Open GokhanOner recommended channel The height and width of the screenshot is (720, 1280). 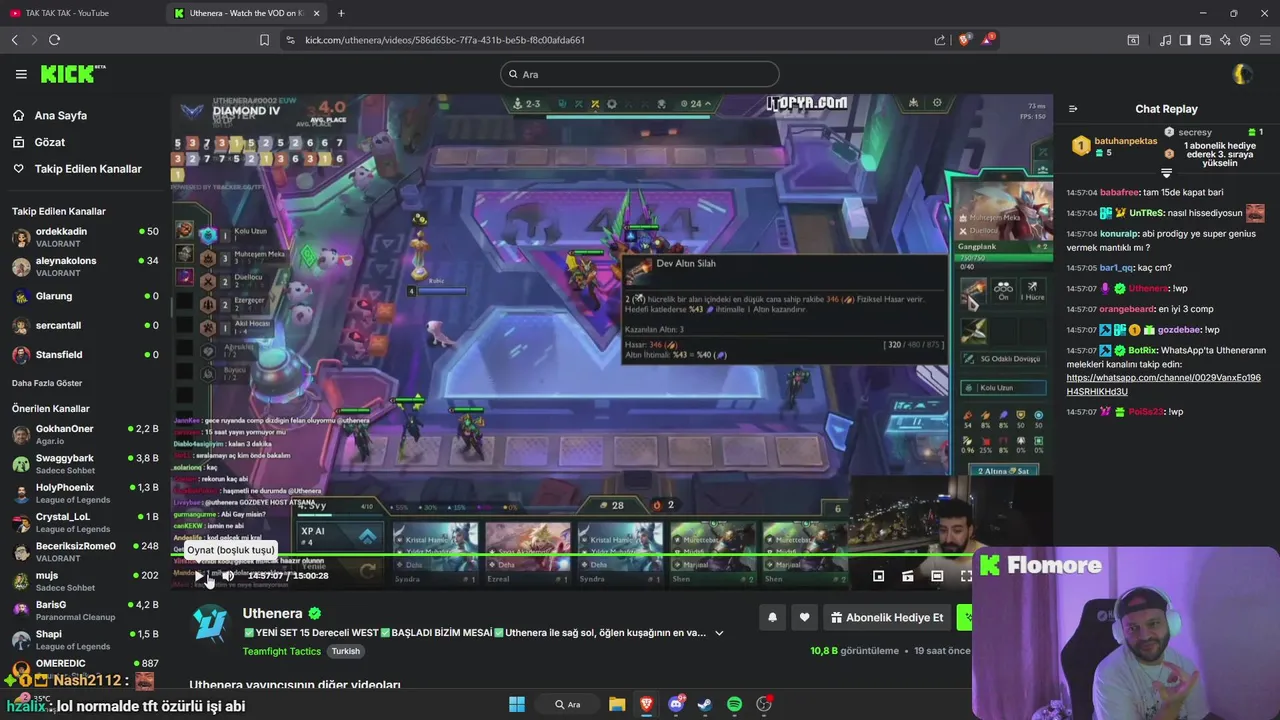(x=85, y=435)
